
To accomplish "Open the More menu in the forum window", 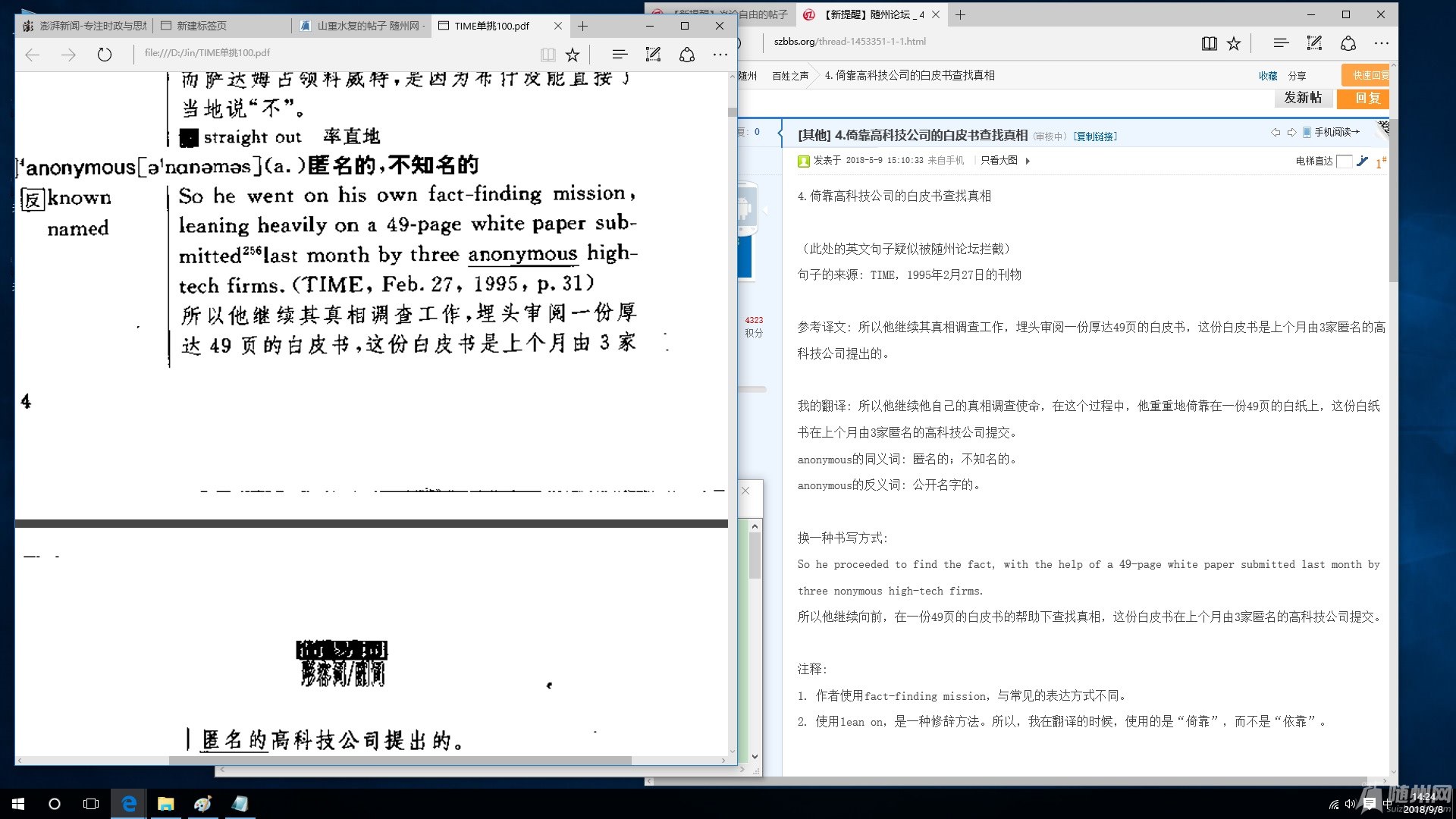I will click(x=1382, y=43).
